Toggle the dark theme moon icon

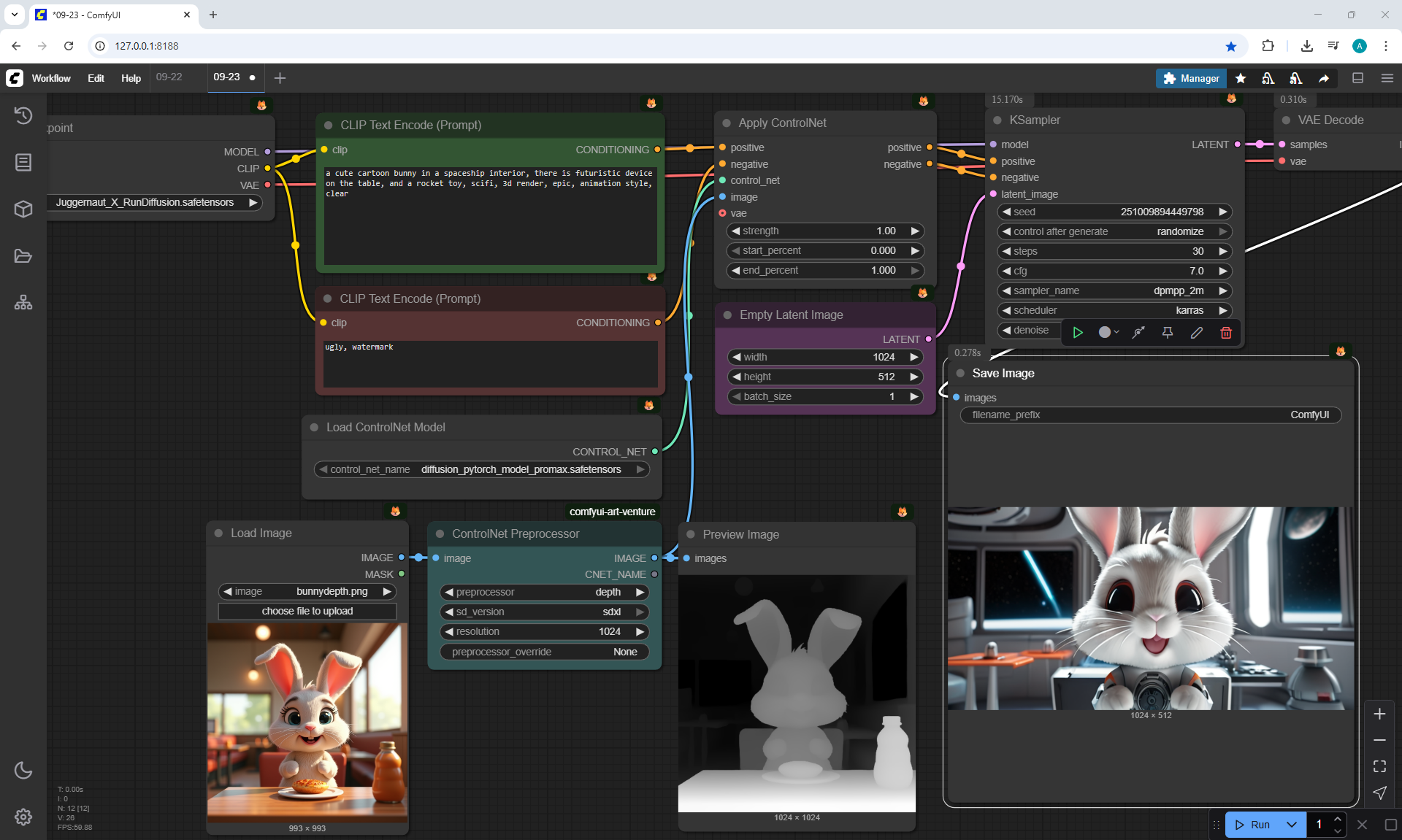23,770
